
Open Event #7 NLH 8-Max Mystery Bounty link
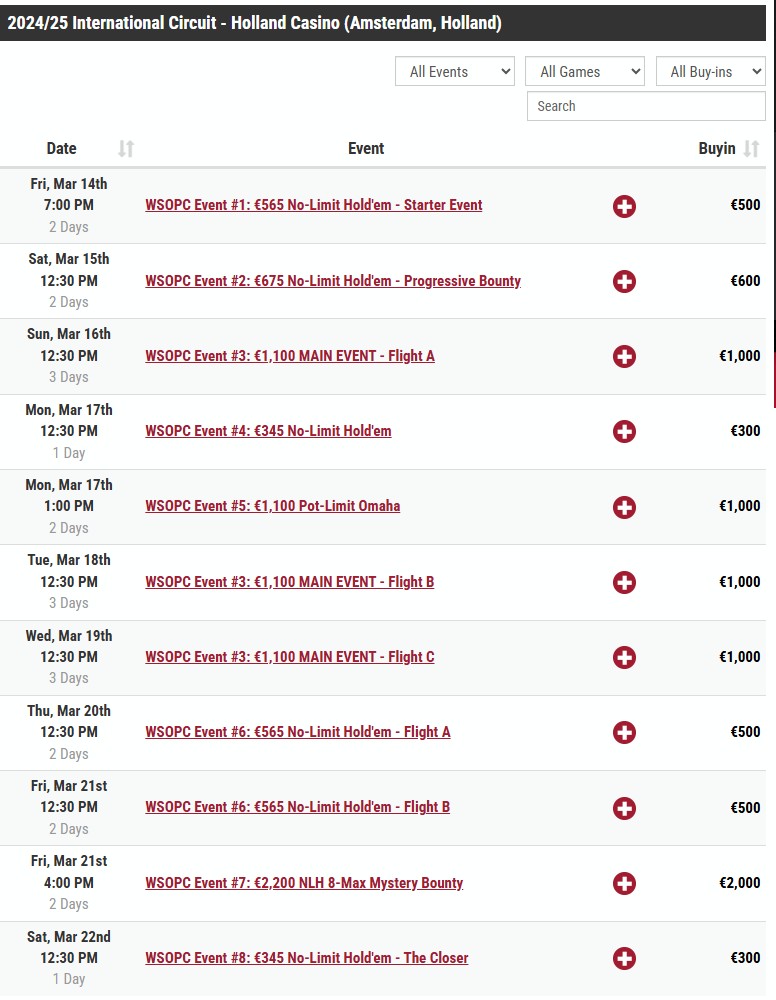pos(304,883)
